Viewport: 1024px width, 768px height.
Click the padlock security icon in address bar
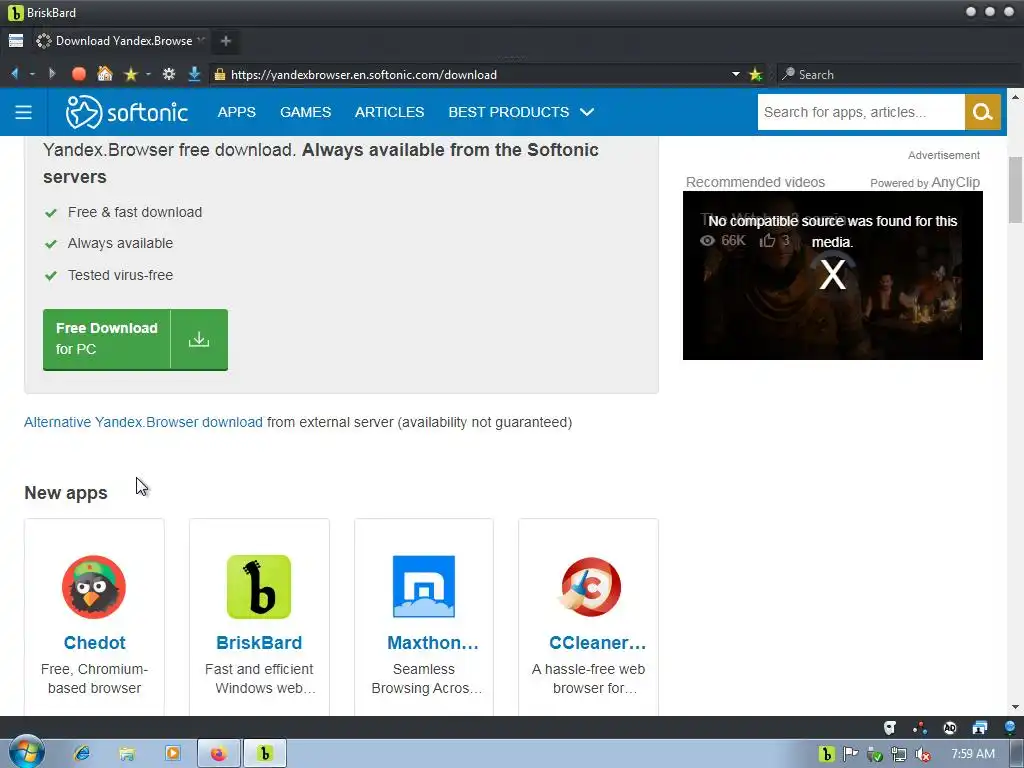coord(220,74)
